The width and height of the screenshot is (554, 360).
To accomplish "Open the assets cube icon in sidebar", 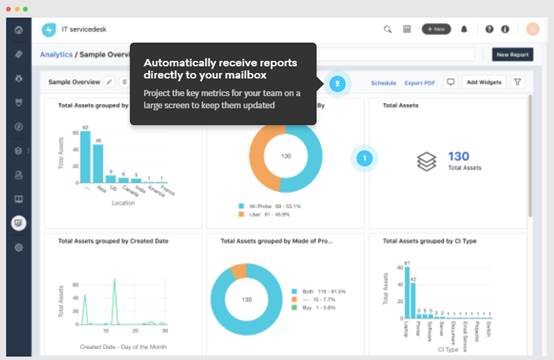I will coord(19,151).
